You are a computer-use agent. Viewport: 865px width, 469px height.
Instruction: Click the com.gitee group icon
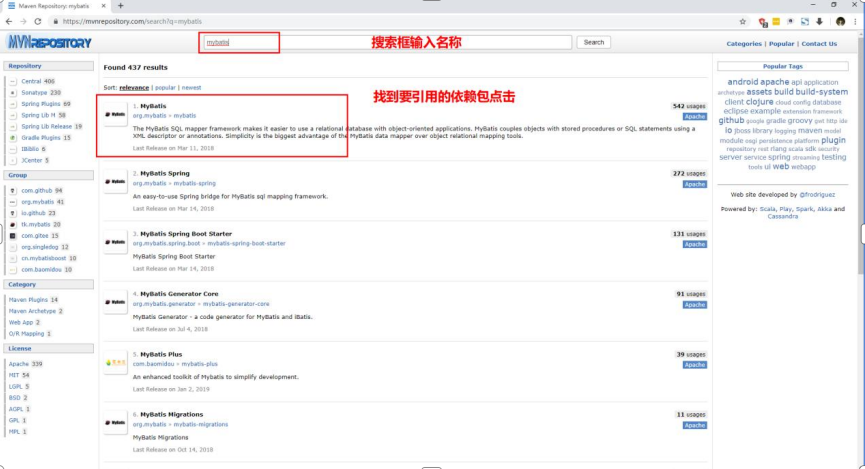[13, 236]
